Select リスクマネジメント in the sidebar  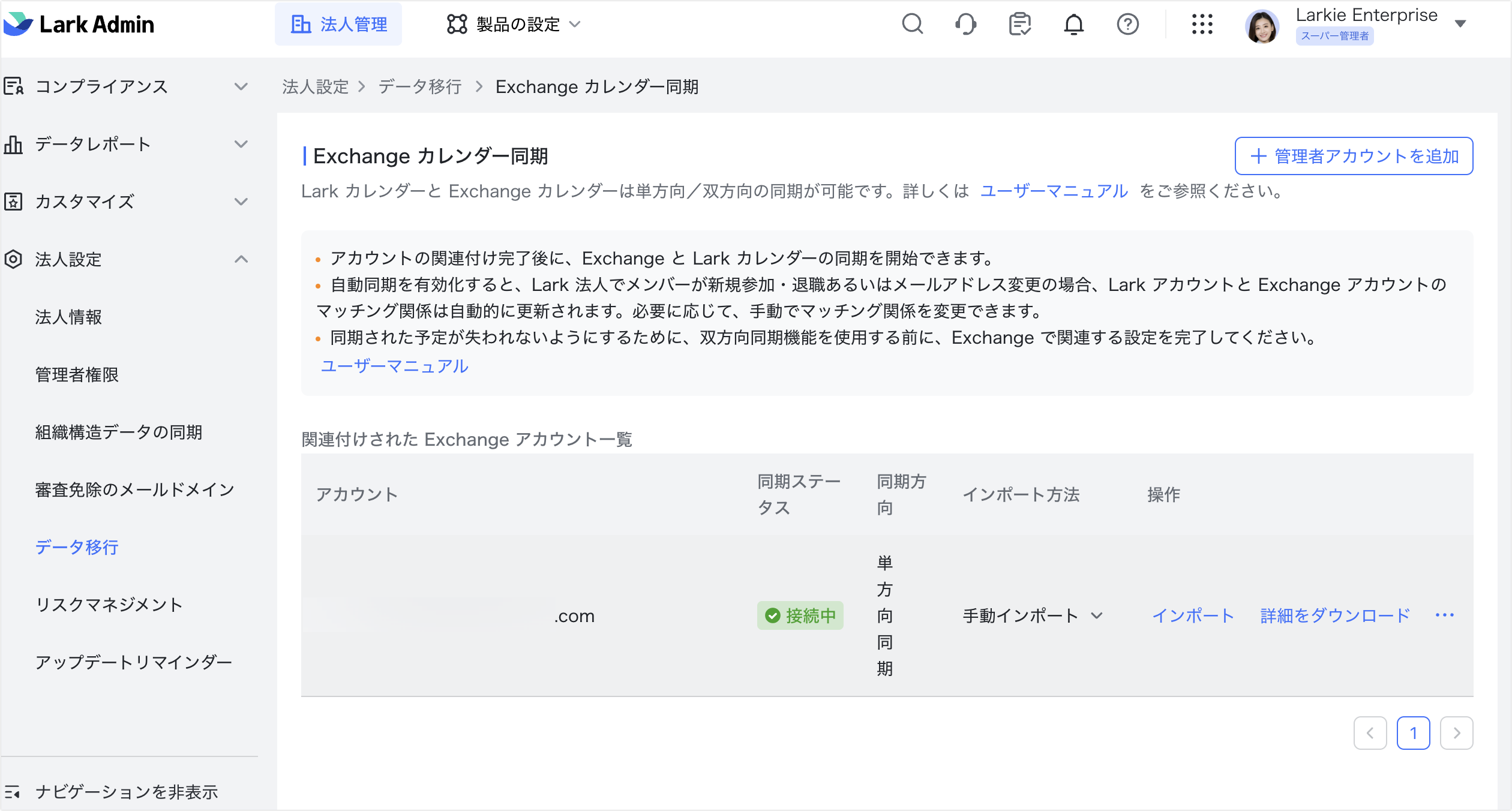point(110,605)
